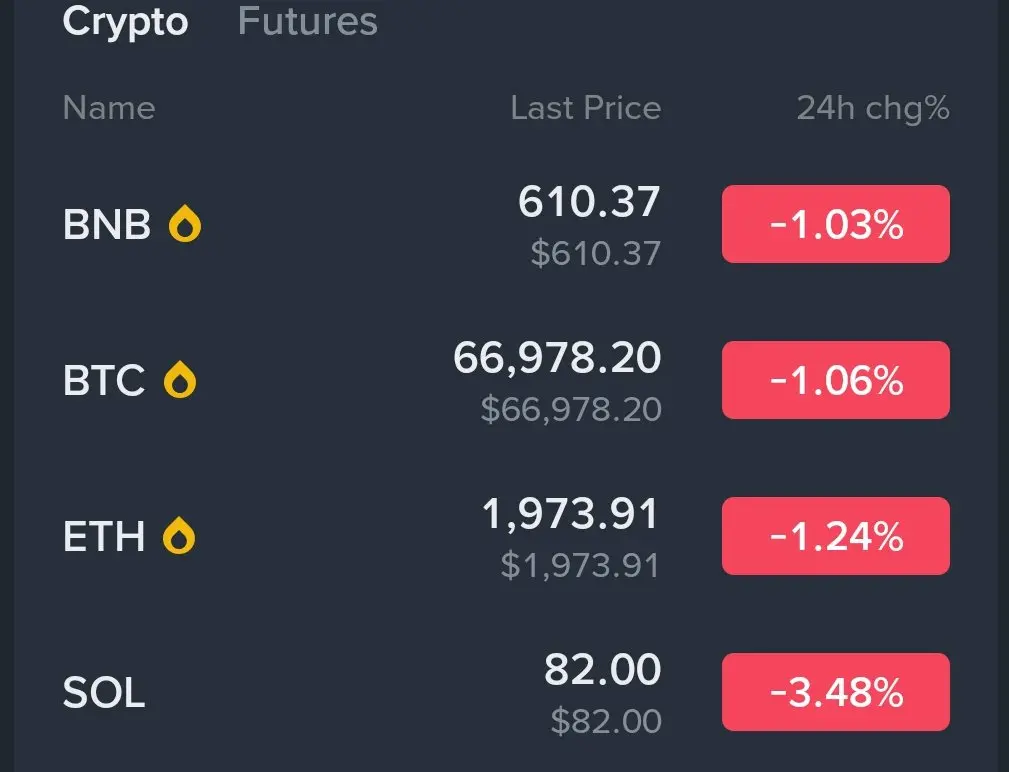Screen dimensions: 1009x772
Task: Sort by 24h chg% column header
Action: click(872, 108)
